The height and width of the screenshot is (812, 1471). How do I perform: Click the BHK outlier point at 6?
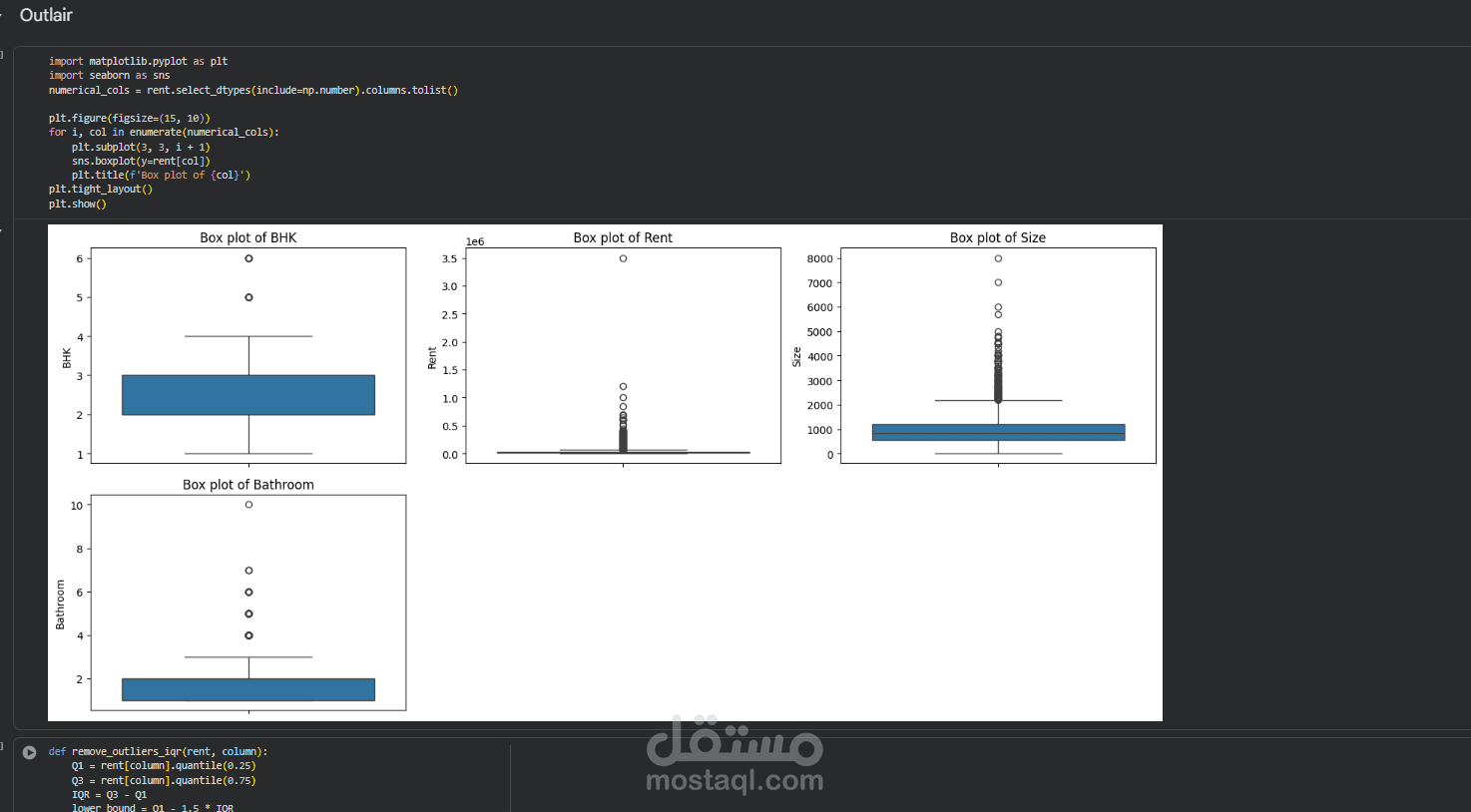248,258
